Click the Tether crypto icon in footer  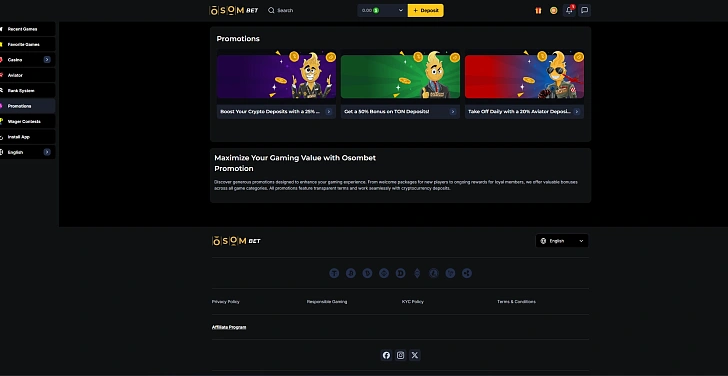[334, 273]
